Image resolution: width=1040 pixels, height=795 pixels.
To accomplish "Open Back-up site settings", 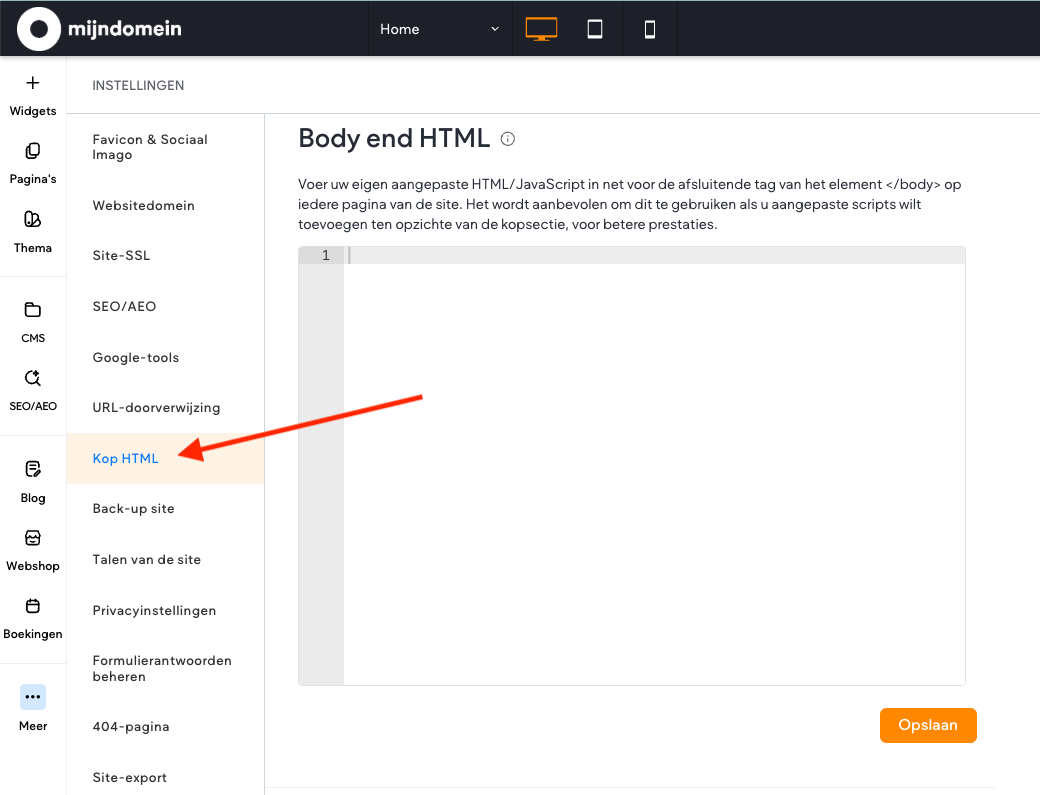I will [134, 509].
